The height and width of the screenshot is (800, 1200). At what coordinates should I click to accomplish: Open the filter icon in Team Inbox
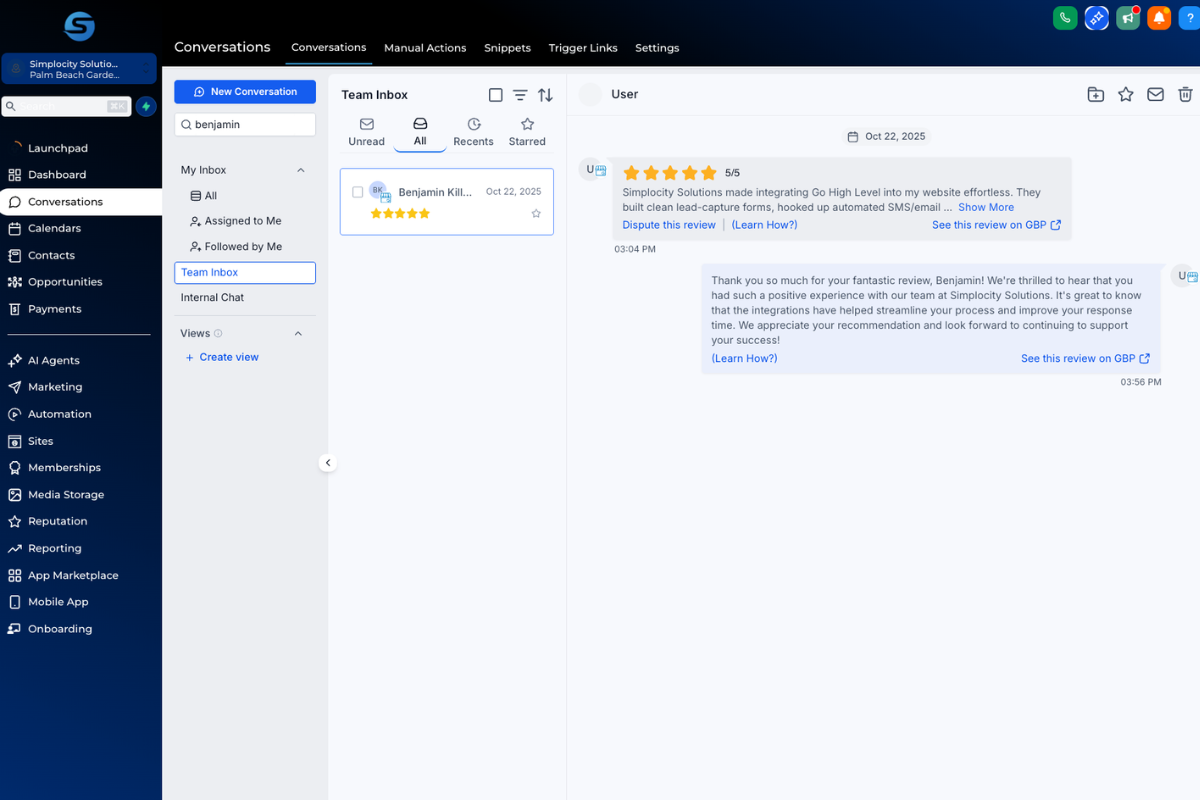(520, 94)
